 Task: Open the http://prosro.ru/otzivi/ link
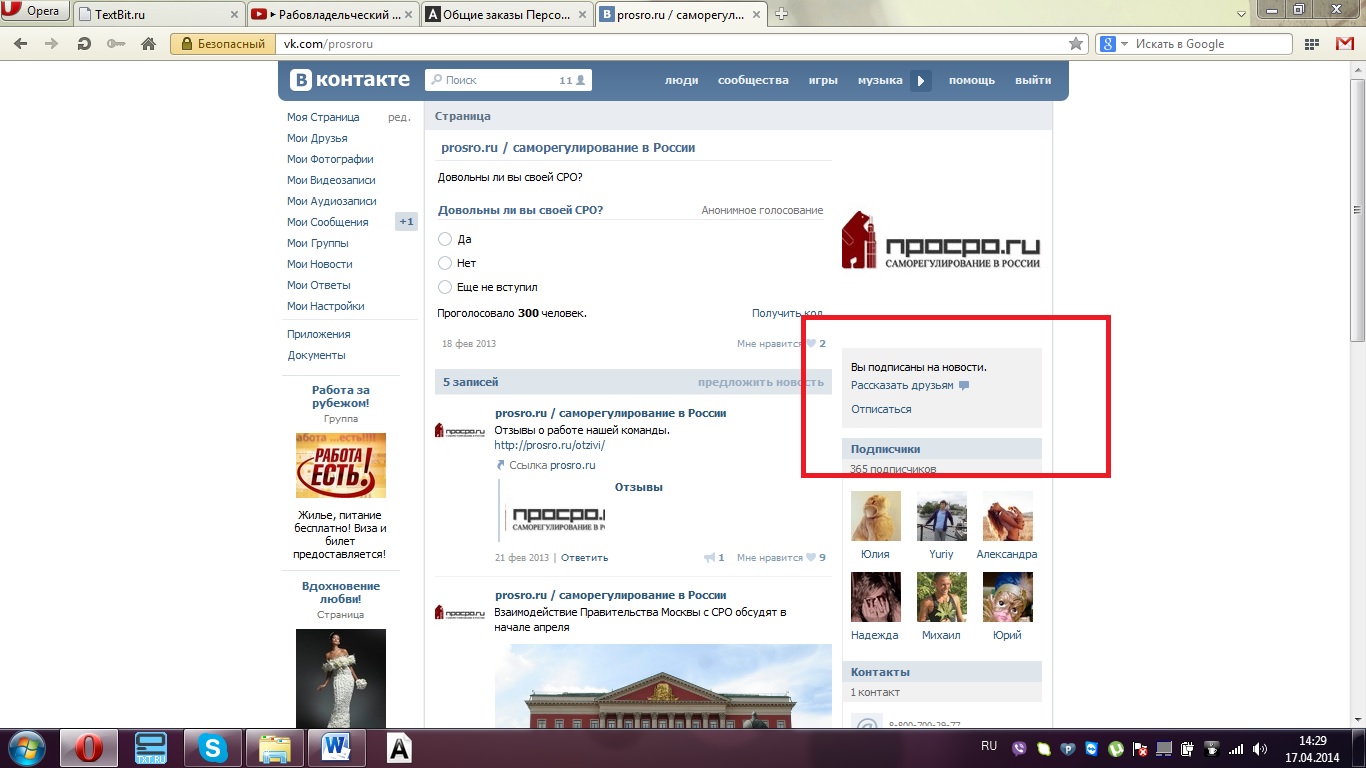[550, 445]
